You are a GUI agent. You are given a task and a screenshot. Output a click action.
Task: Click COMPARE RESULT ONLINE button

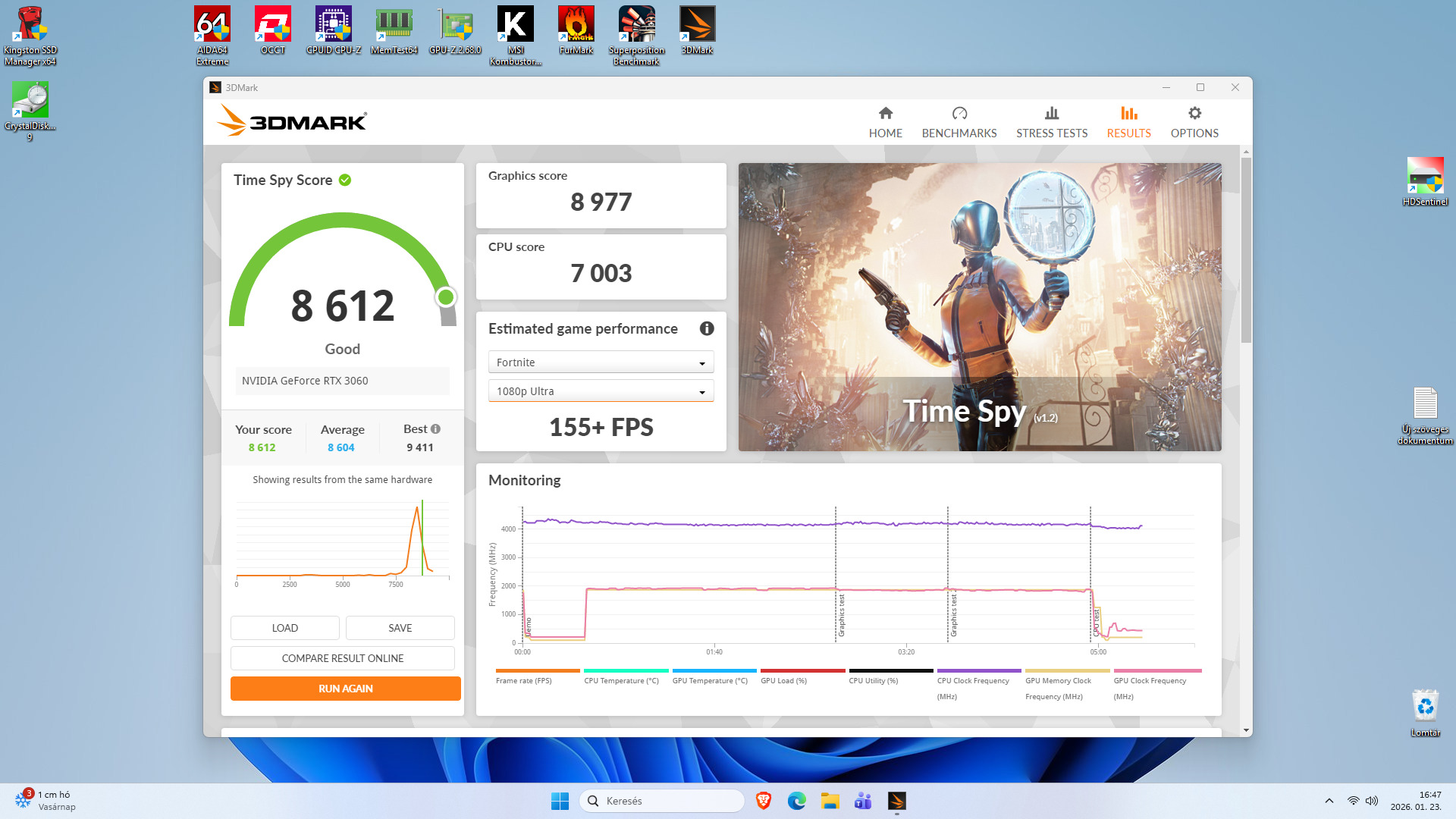(342, 658)
